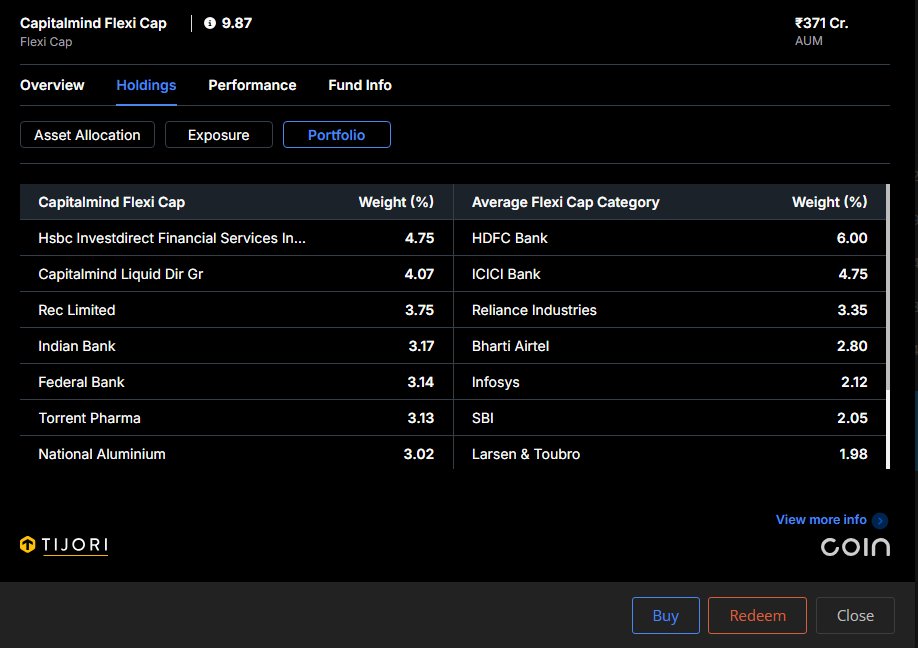Viewport: 918px width, 648px height.
Task: Open the View more info link
Action: click(x=821, y=520)
